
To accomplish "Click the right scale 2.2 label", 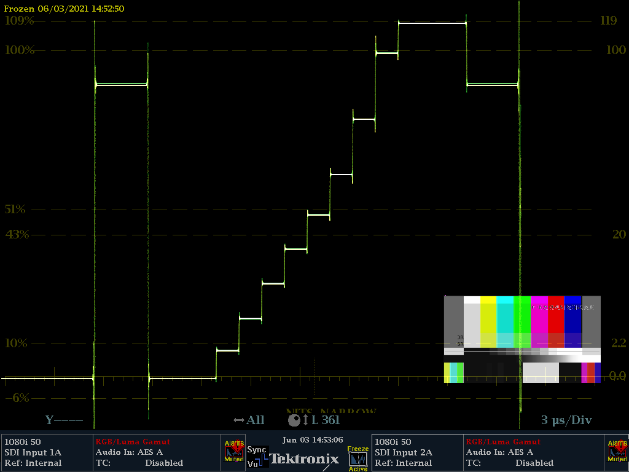I will [x=619, y=343].
